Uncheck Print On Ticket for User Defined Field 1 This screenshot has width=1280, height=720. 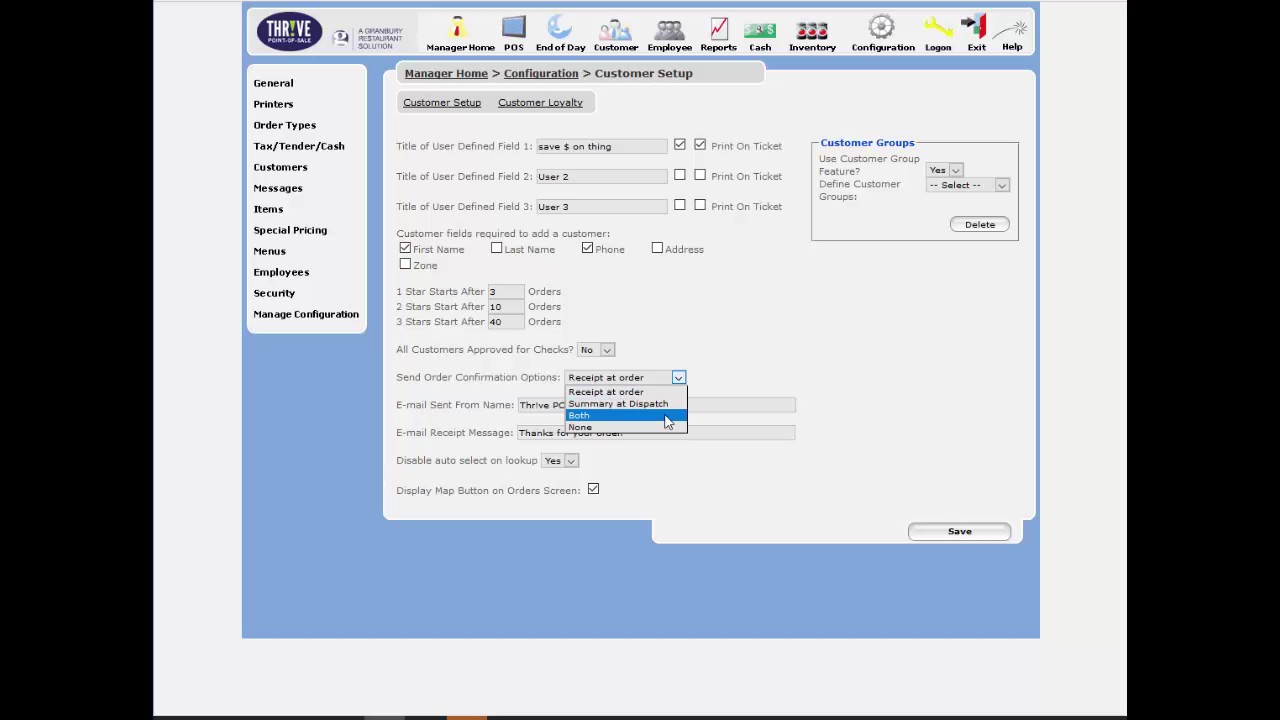click(700, 145)
